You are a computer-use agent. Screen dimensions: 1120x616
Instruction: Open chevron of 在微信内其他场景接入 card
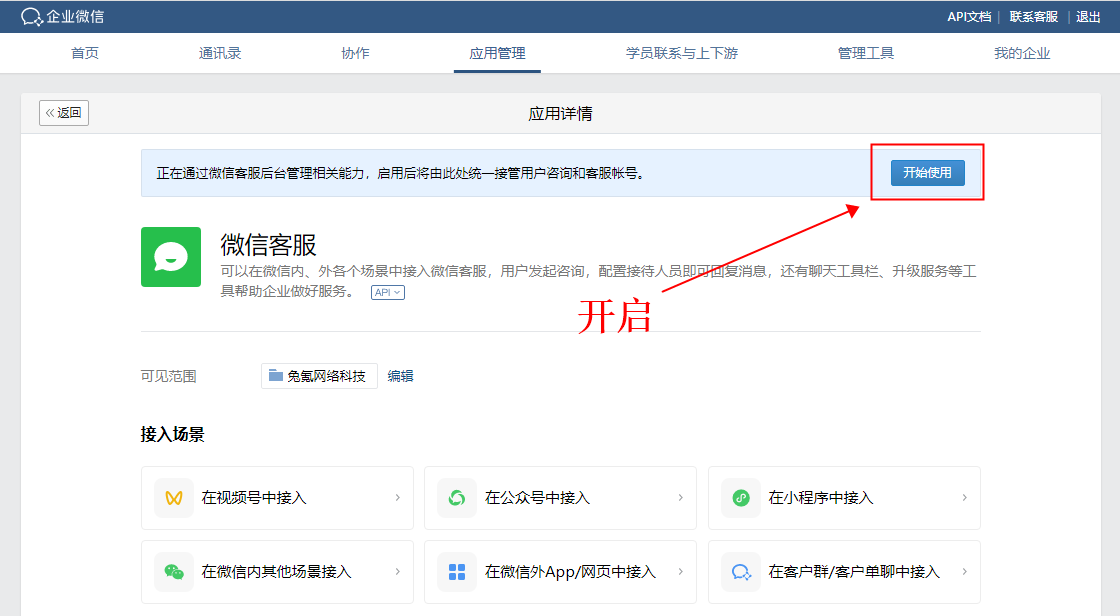398,572
